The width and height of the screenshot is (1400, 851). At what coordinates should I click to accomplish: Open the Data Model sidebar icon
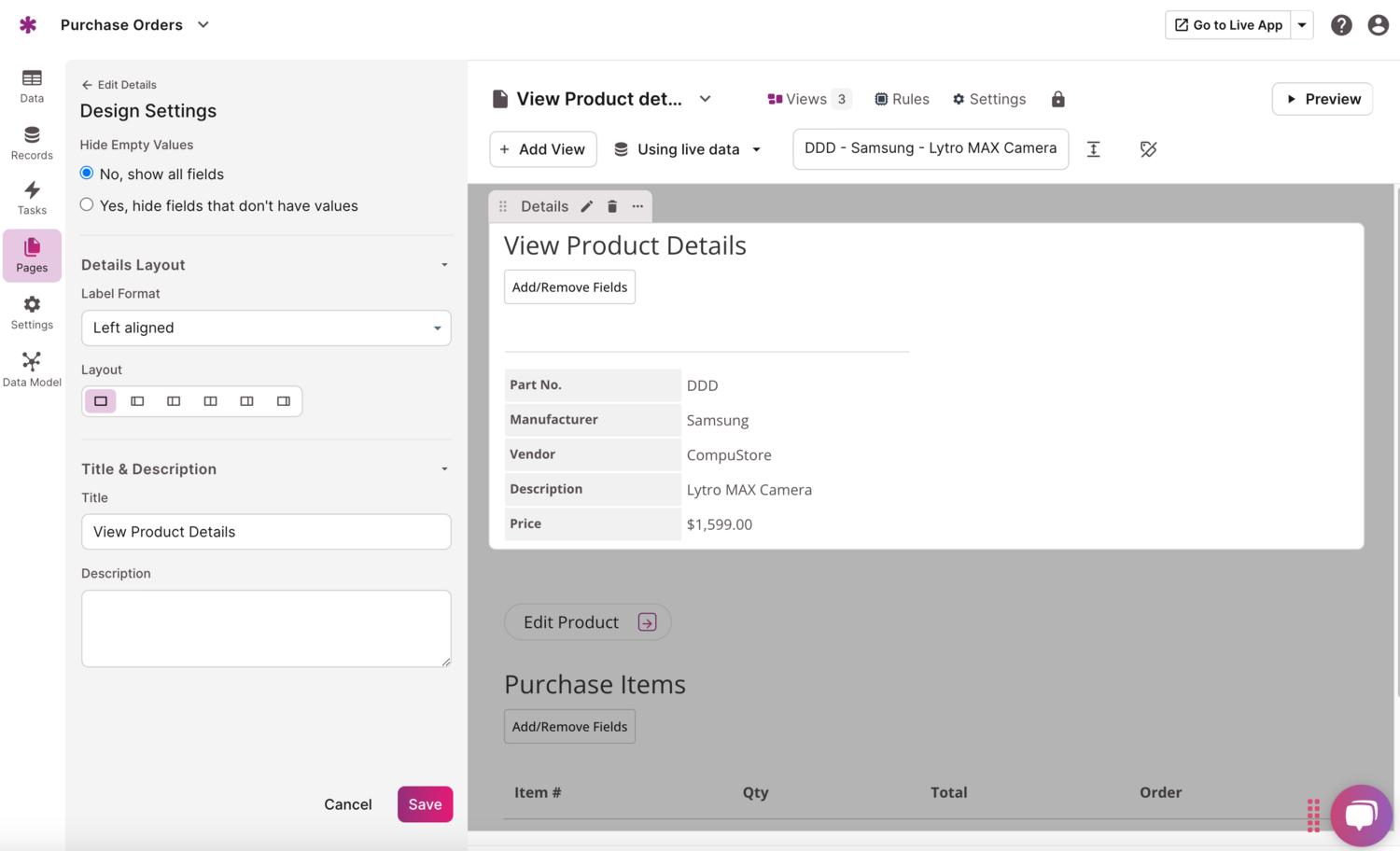32,369
